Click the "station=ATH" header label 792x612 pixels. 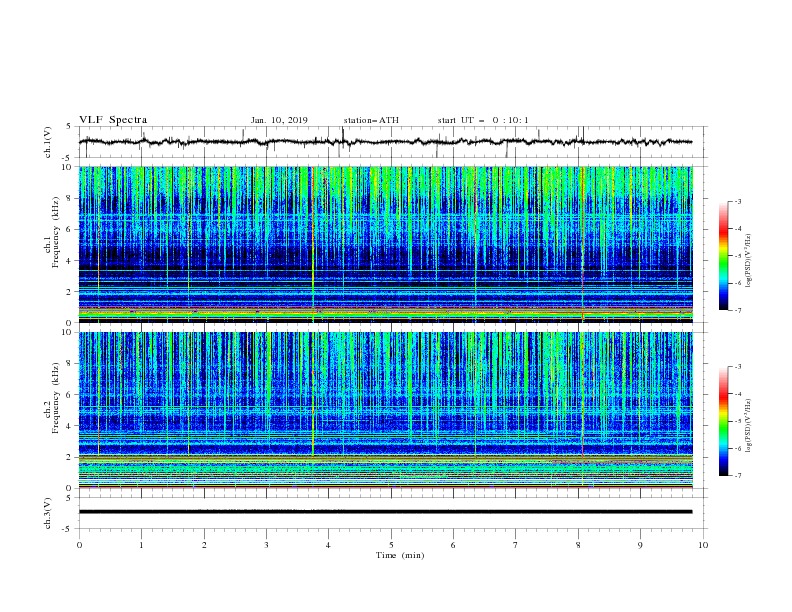tap(371, 120)
